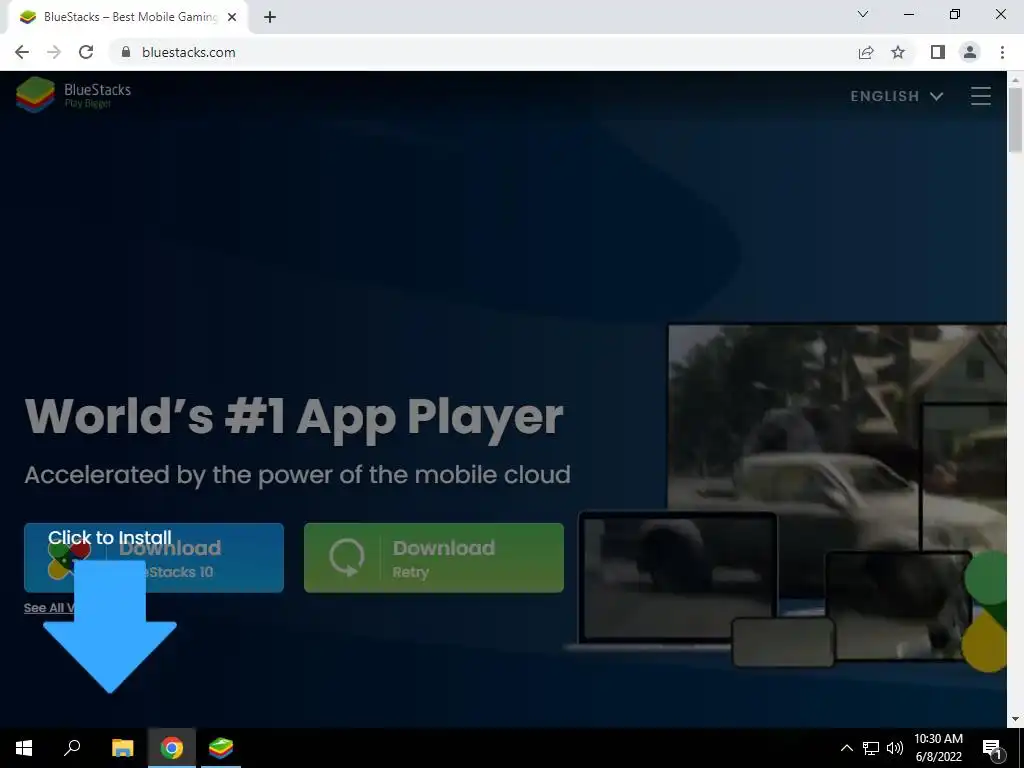
Task: Open the tab search chevron
Action: coord(863,14)
